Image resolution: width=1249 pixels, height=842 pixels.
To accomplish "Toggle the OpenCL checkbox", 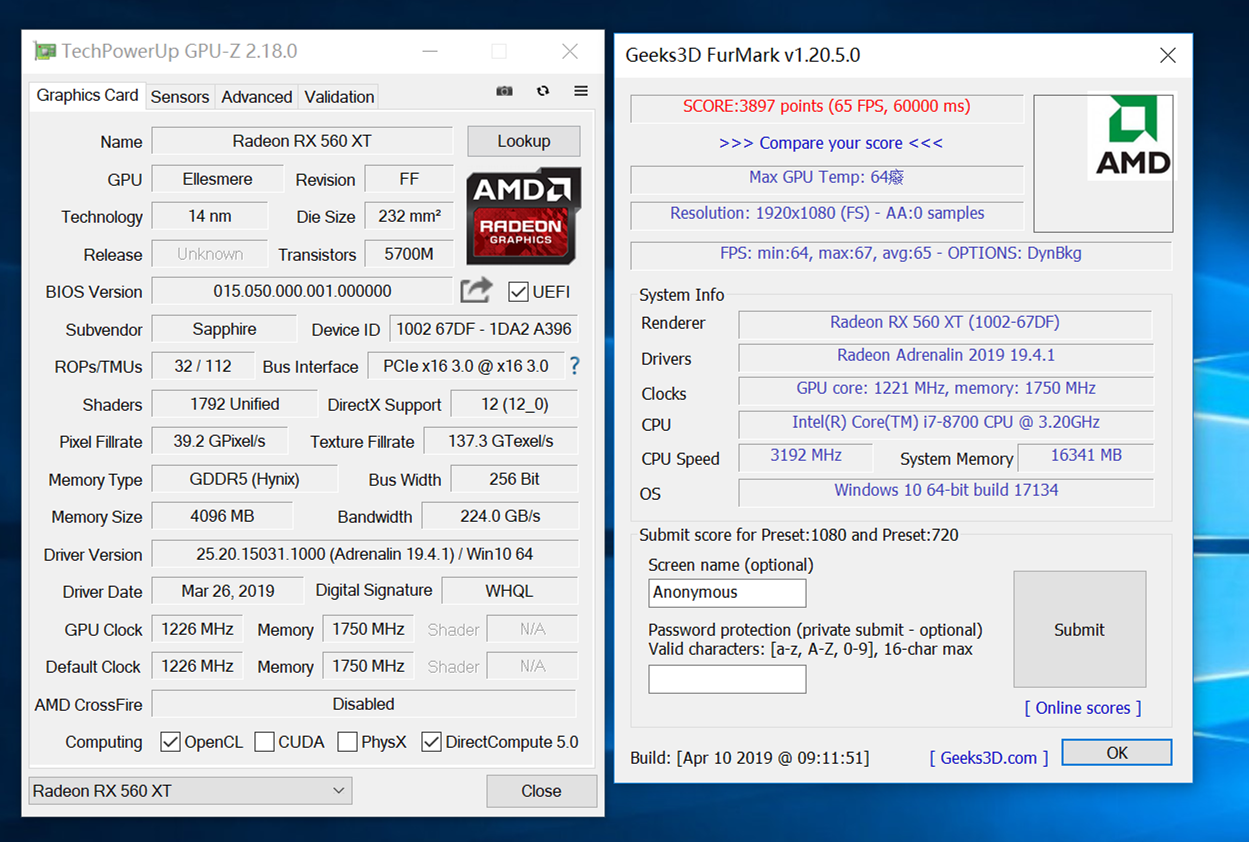I will click(x=171, y=742).
